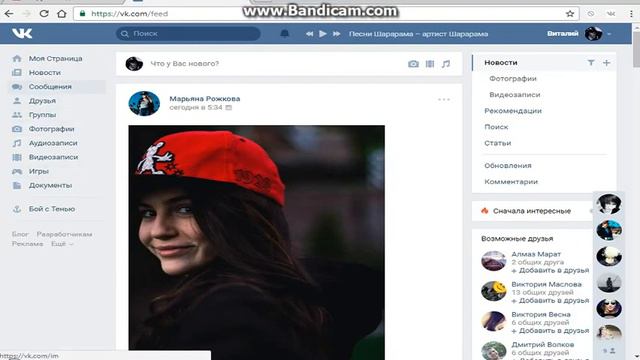Click Марьяна Рожкова post avatar
640x360 pixels.
point(144,103)
